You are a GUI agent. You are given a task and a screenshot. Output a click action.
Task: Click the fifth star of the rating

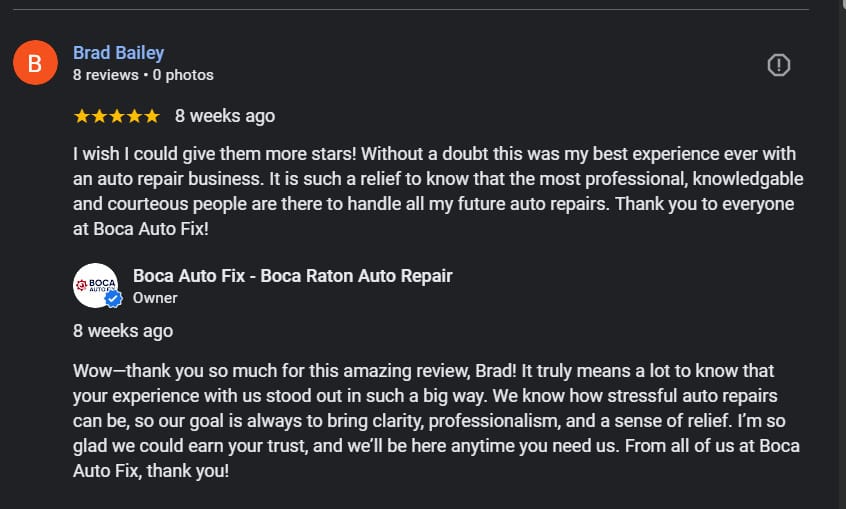point(151,116)
